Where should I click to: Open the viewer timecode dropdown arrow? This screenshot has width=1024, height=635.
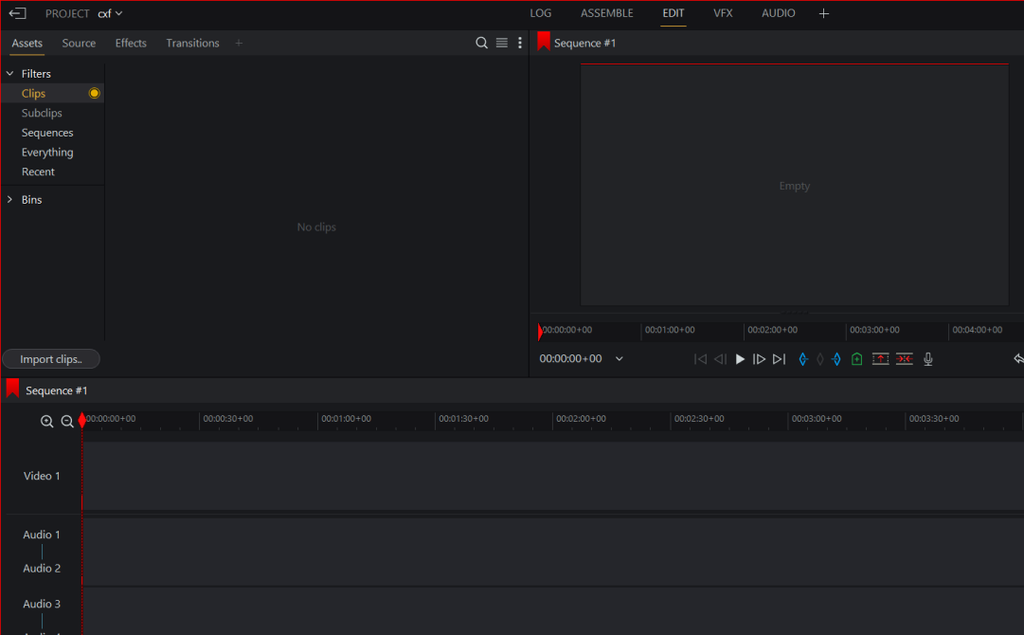click(619, 359)
